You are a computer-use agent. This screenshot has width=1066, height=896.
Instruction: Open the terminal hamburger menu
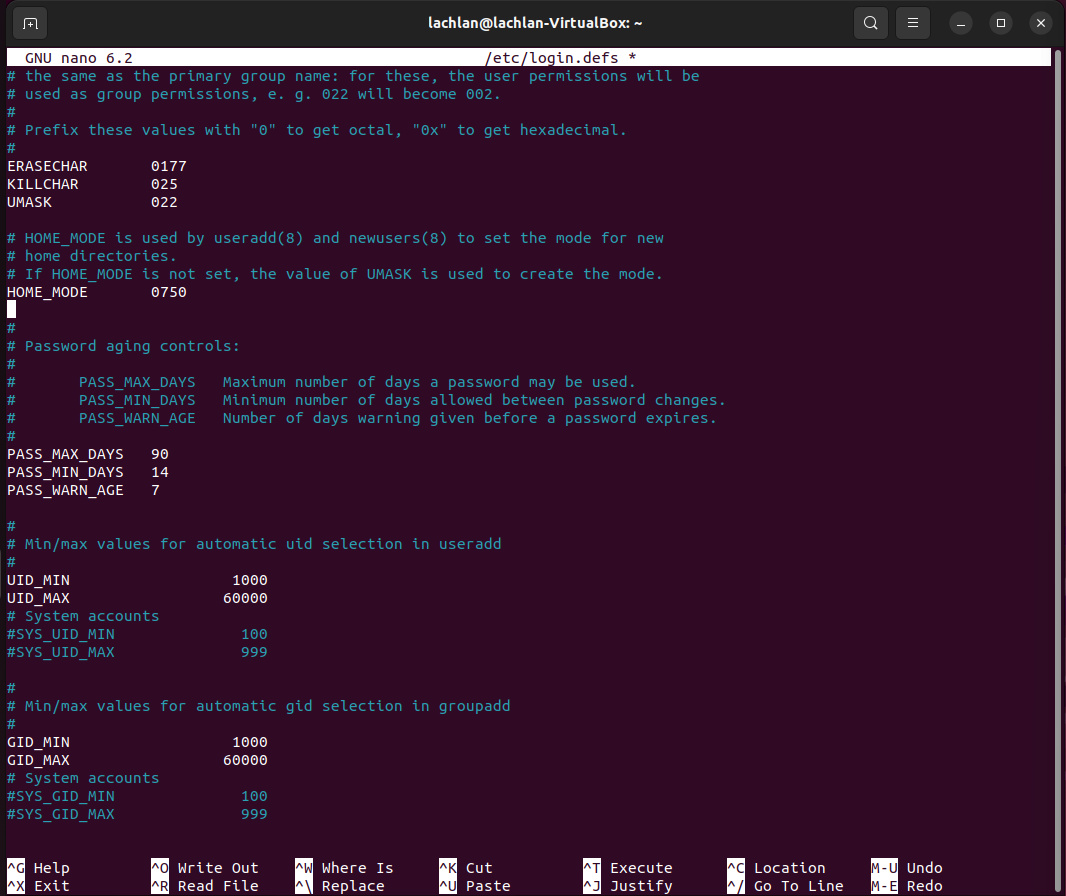coord(911,22)
